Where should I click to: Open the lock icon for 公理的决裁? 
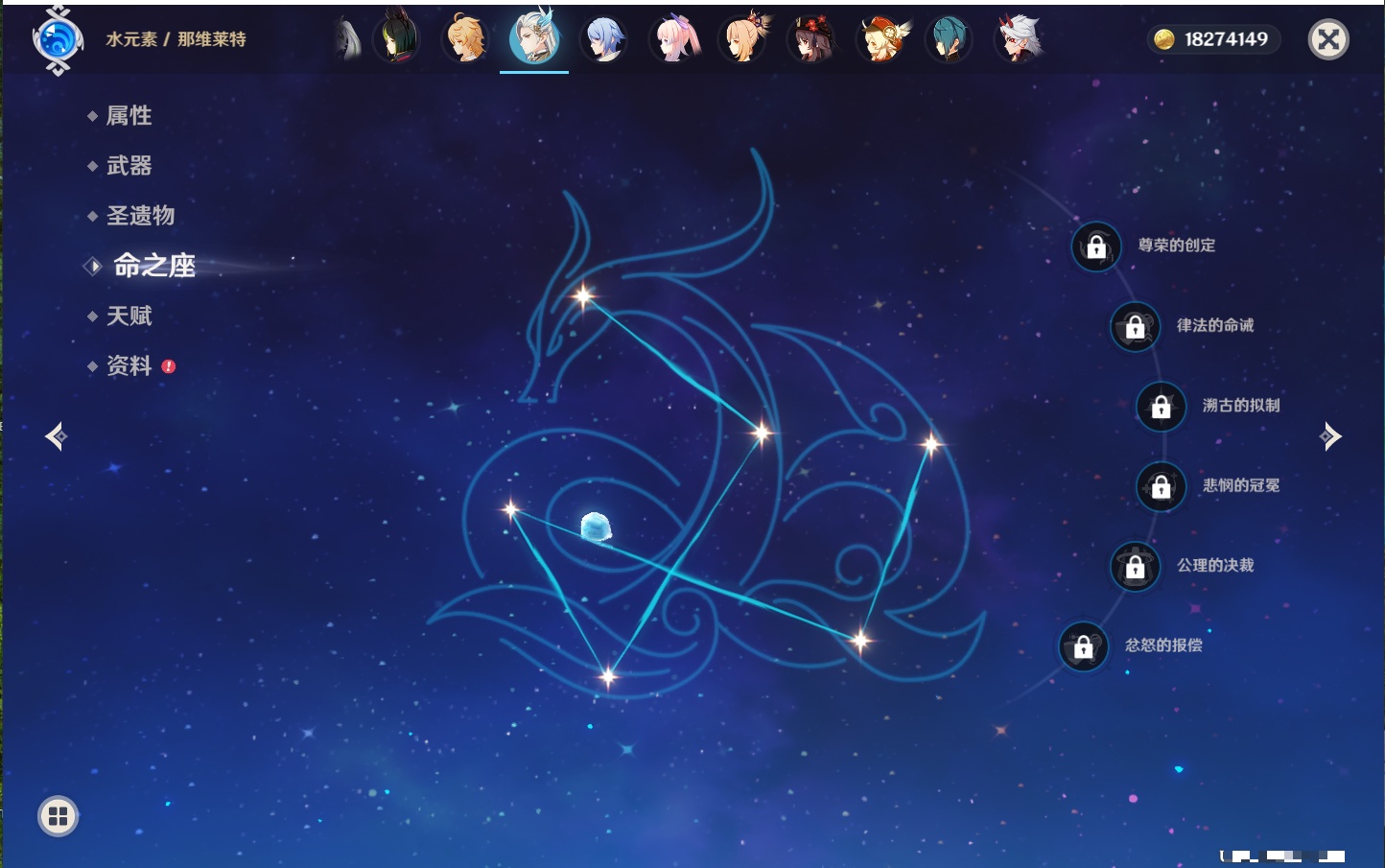[1135, 567]
